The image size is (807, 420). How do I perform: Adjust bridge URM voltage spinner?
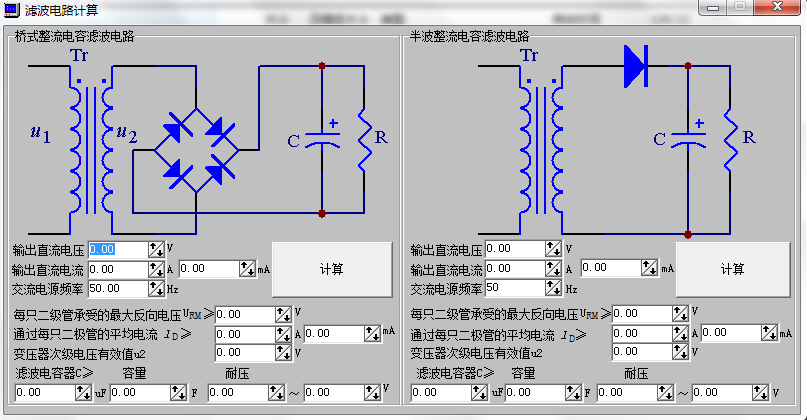pos(284,314)
